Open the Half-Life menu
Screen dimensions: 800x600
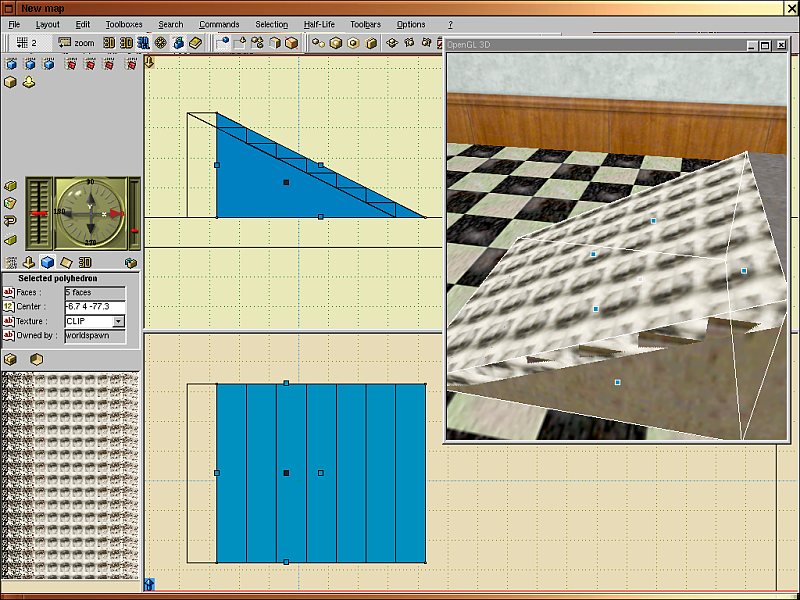pyautogui.click(x=319, y=24)
